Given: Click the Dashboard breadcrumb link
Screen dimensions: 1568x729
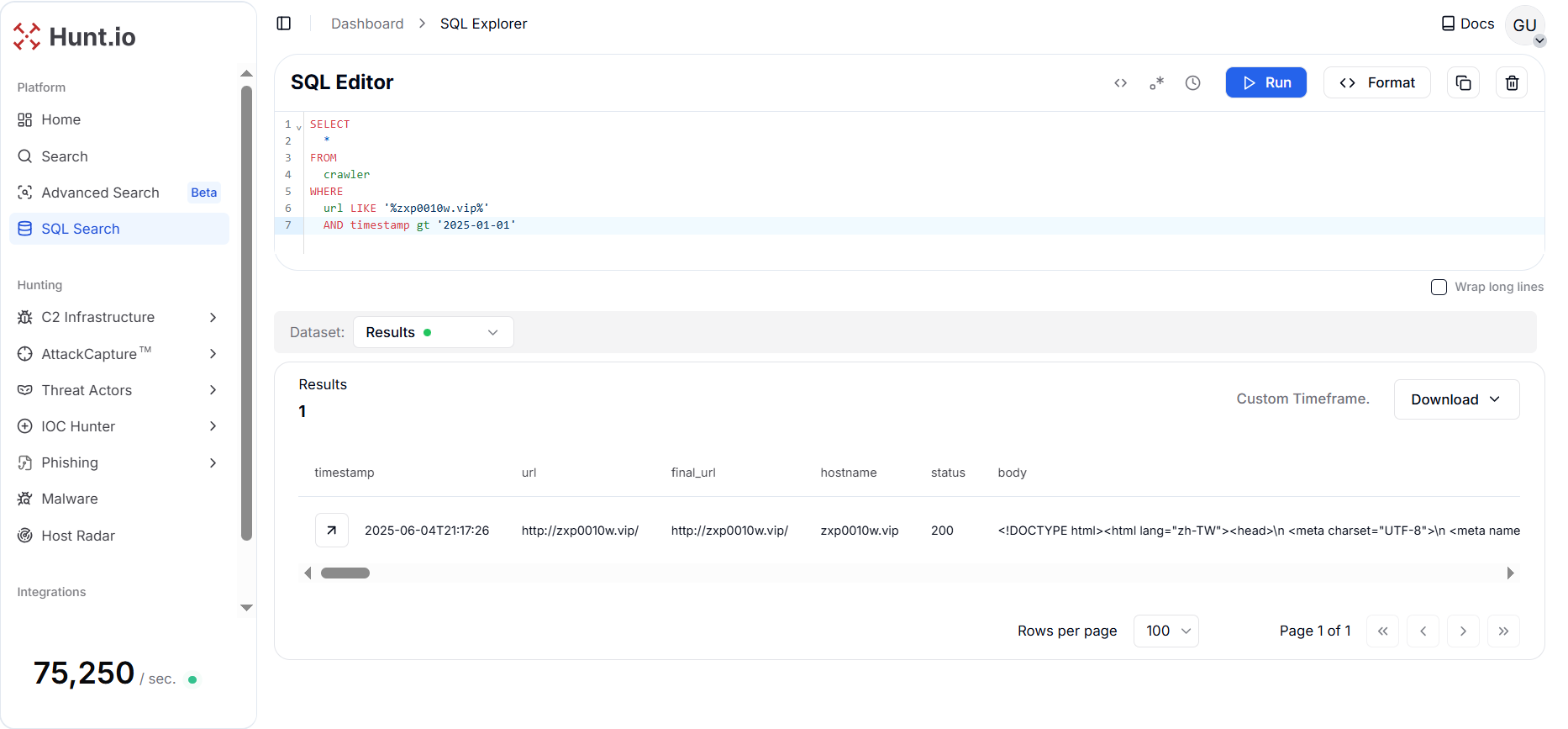Looking at the screenshot, I should [x=367, y=24].
